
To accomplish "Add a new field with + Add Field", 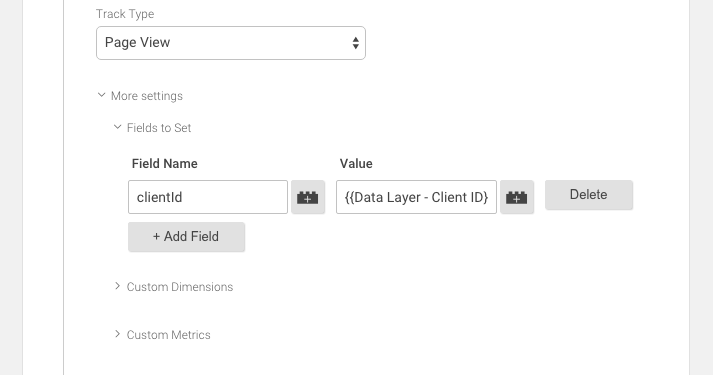I will [x=186, y=236].
